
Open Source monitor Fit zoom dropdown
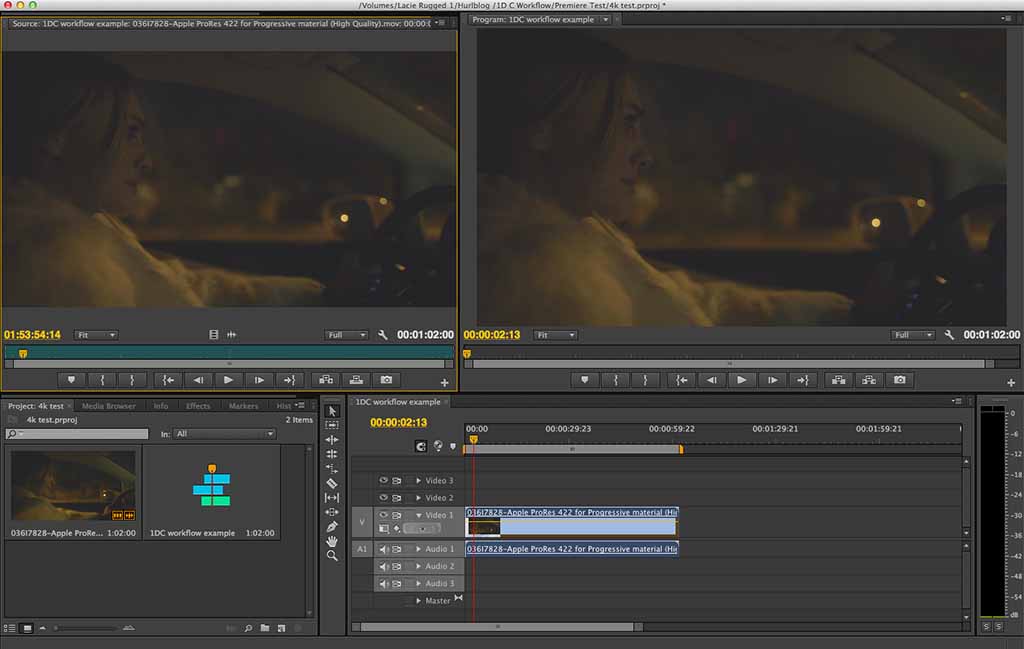pyautogui.click(x=97, y=335)
